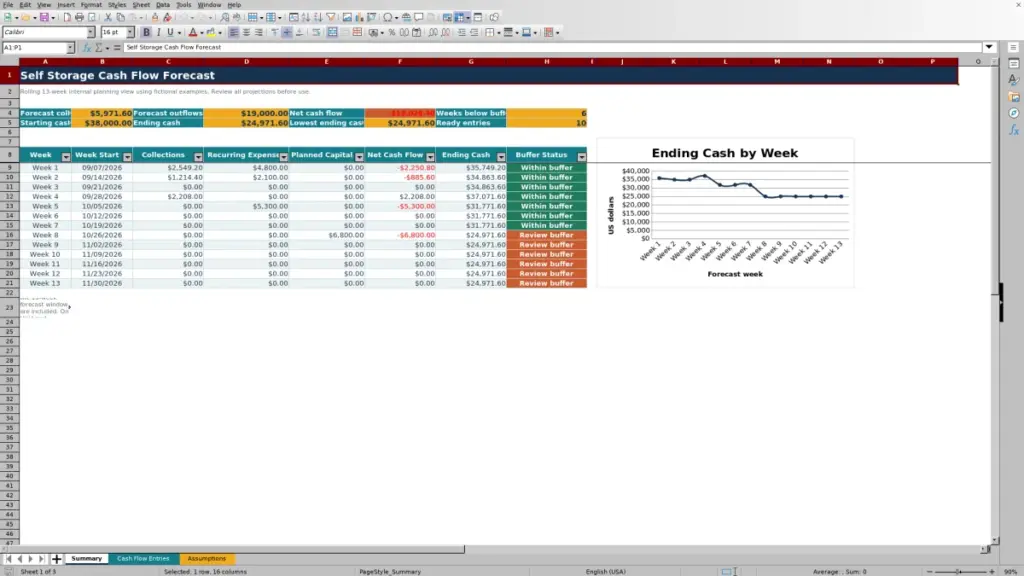Click the Find and Replace icon
1024x576 pixels.
pos(225,18)
